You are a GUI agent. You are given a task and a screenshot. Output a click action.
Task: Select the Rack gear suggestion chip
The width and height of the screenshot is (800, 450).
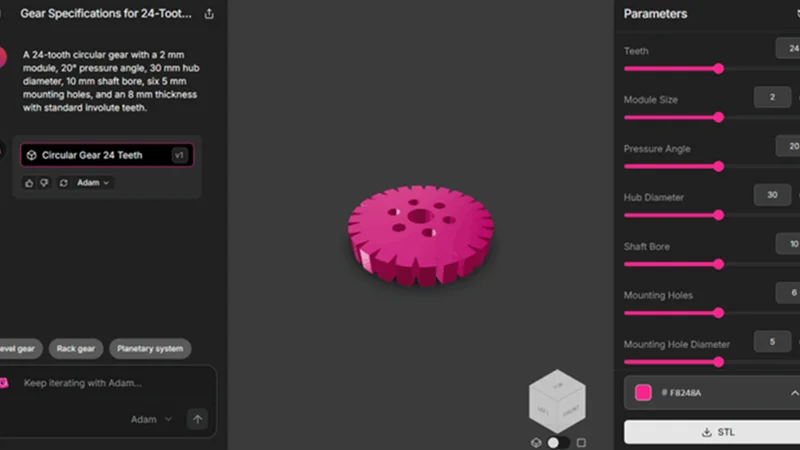pos(76,348)
